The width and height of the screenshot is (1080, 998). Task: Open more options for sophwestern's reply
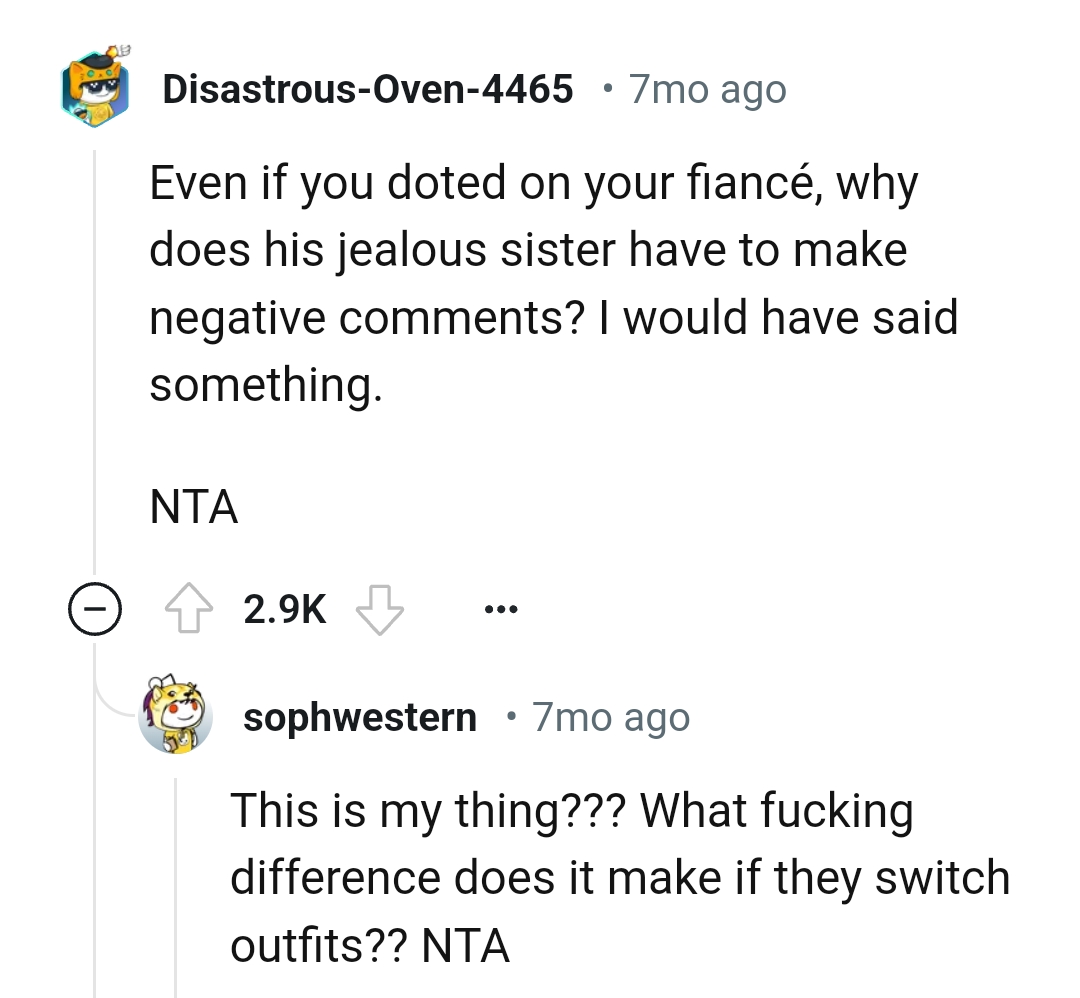pyautogui.click(x=500, y=608)
